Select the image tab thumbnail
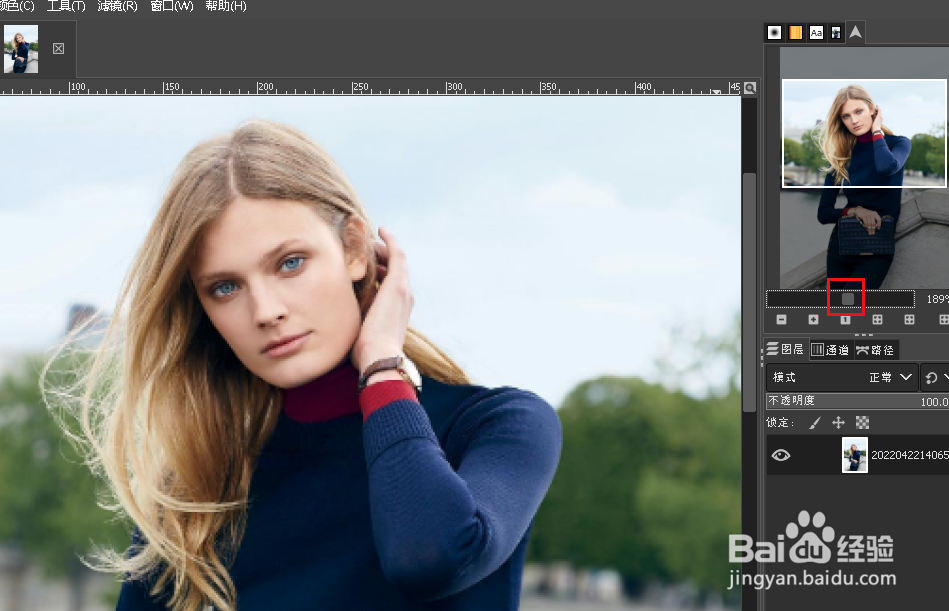This screenshot has height=611, width=949. point(21,48)
